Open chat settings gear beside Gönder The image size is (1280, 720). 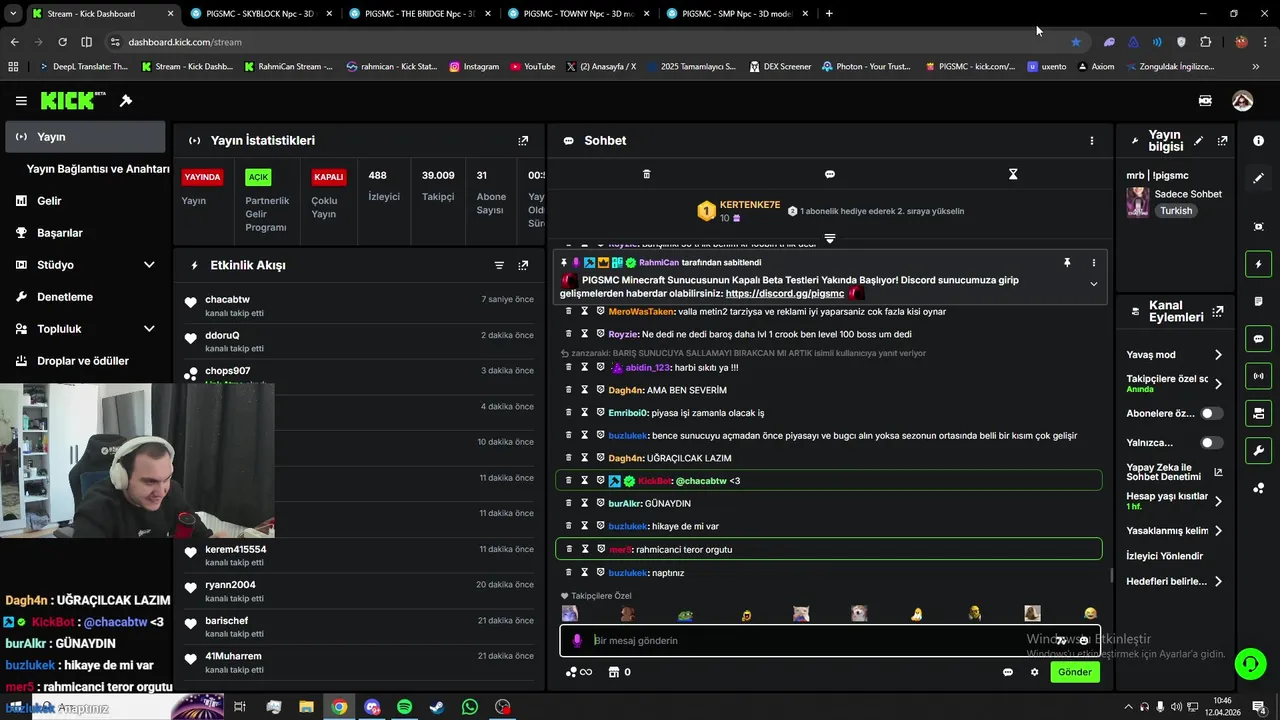(x=1035, y=672)
